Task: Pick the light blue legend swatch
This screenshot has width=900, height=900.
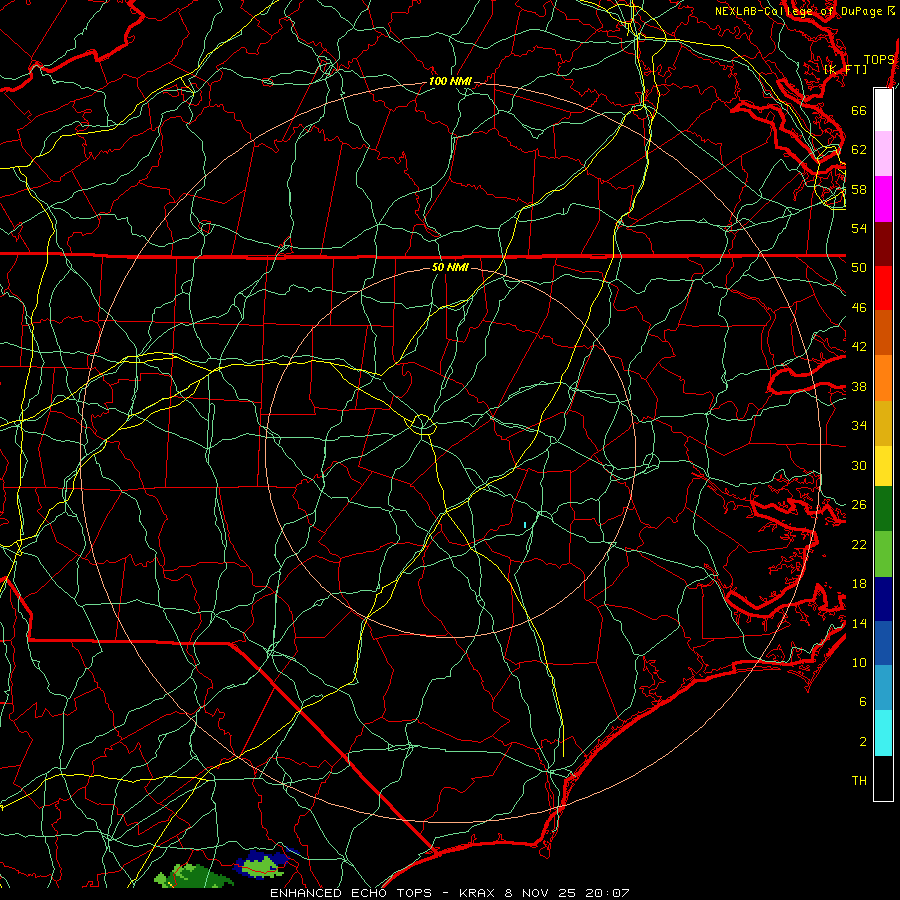Action: point(883,688)
